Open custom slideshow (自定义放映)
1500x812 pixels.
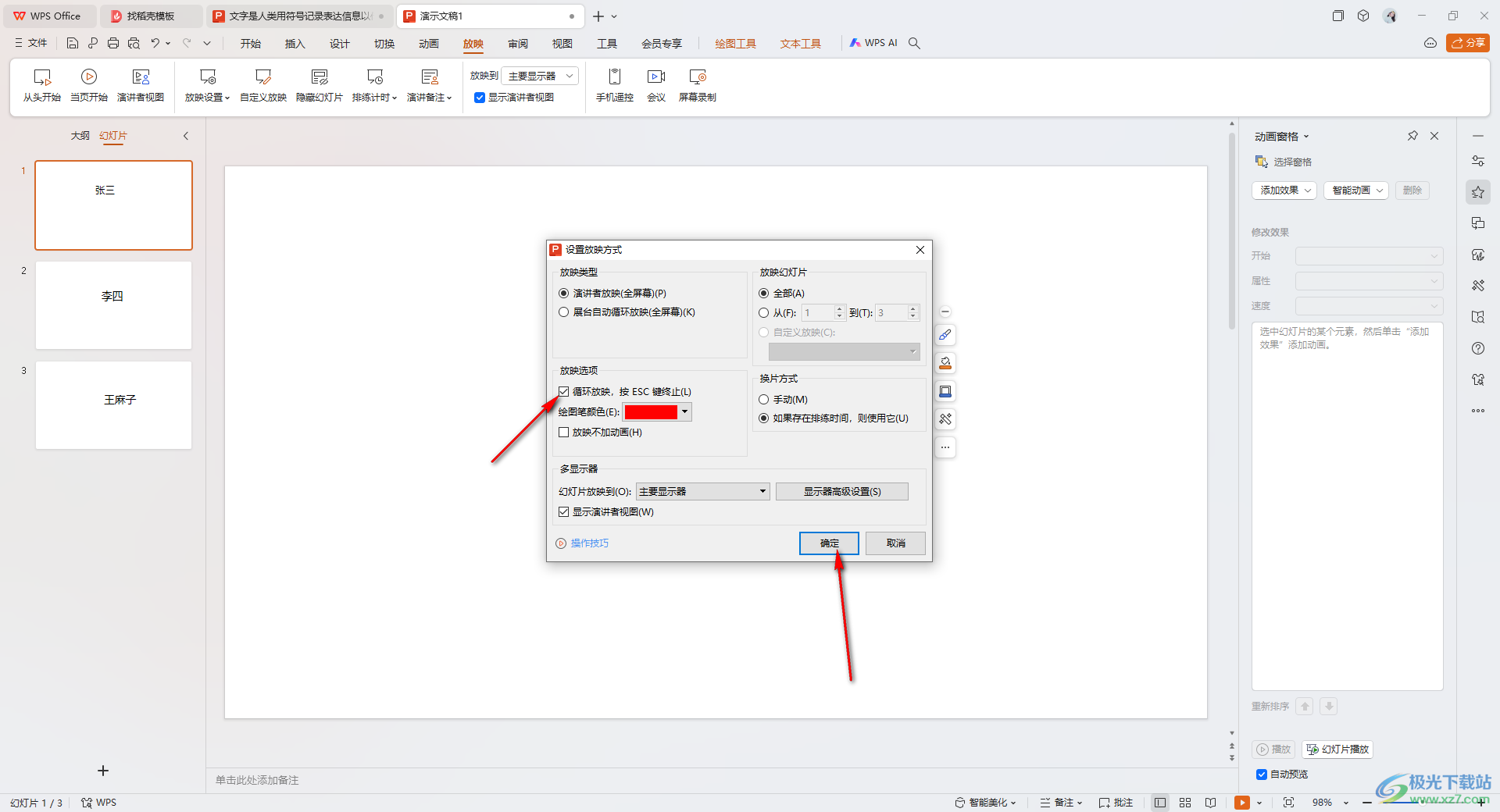pos(263,85)
